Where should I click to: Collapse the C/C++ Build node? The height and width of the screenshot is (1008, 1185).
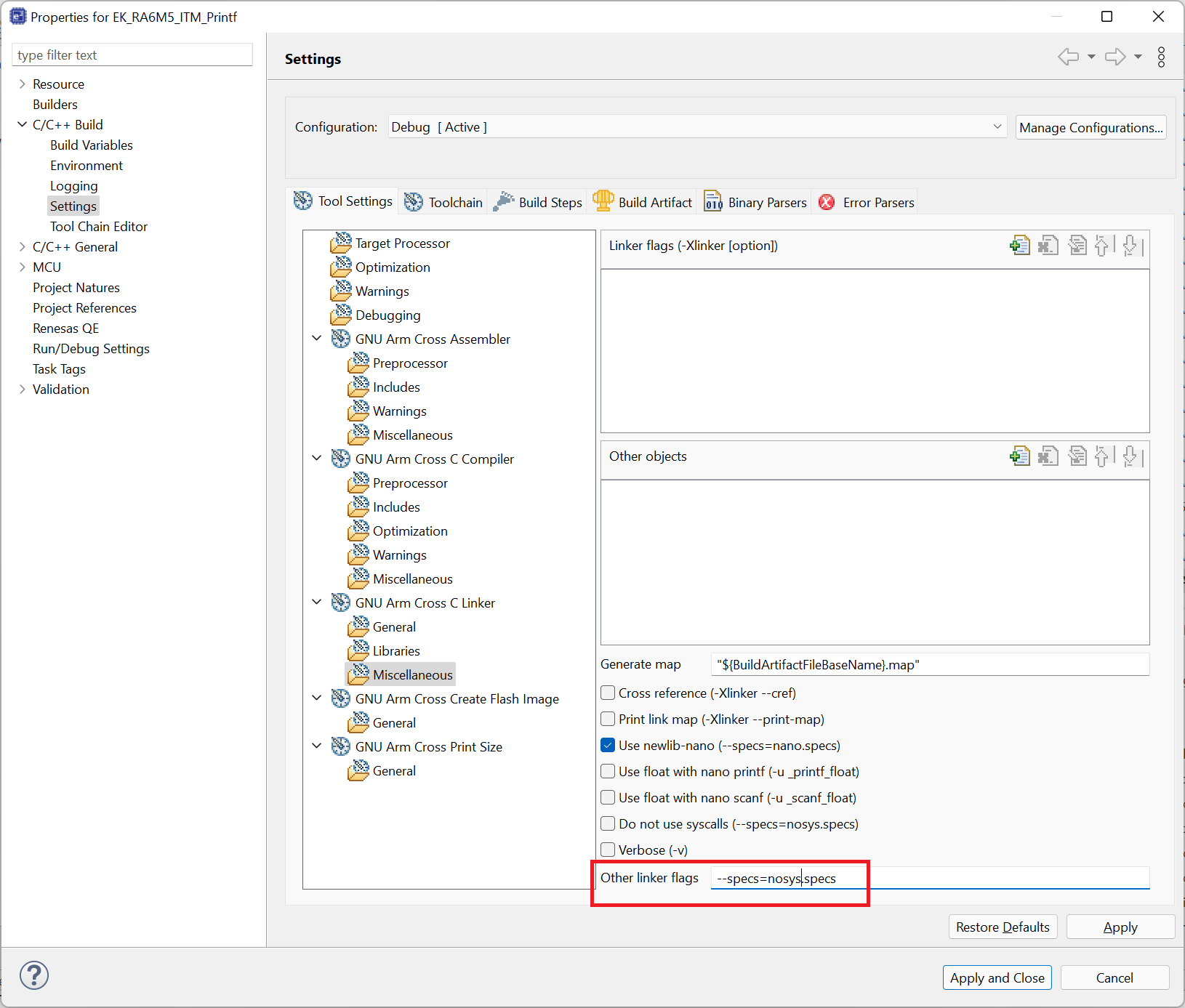[x=22, y=124]
